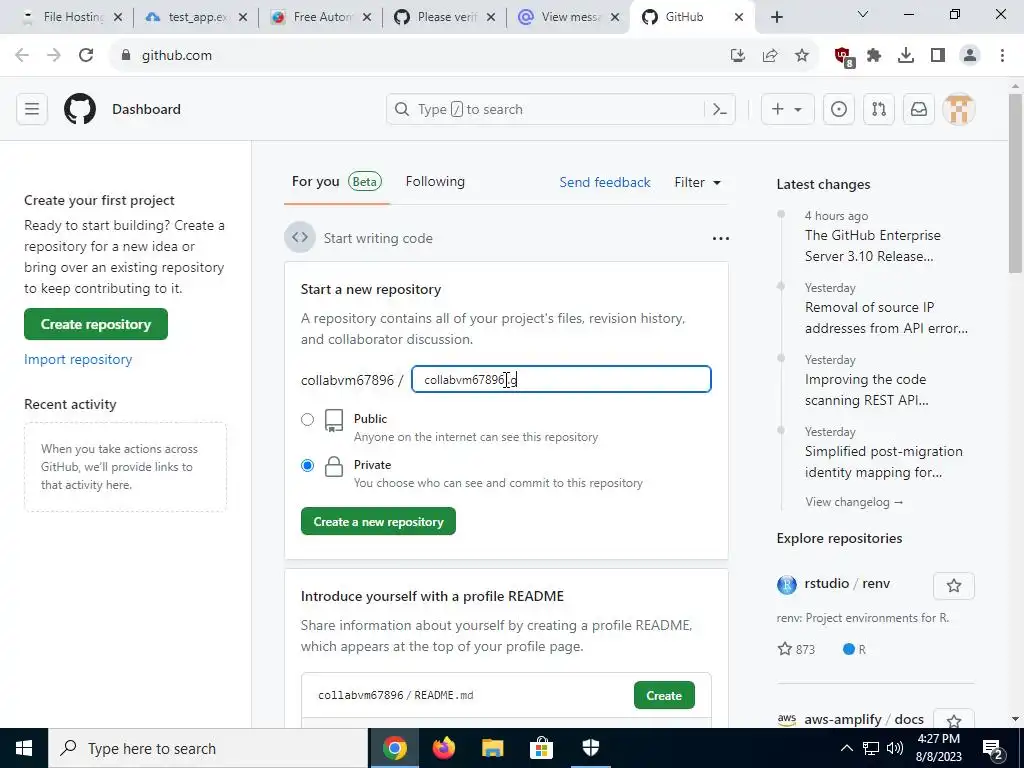Close the File Hosting browser tab
1024x768 pixels.
pos(118,17)
